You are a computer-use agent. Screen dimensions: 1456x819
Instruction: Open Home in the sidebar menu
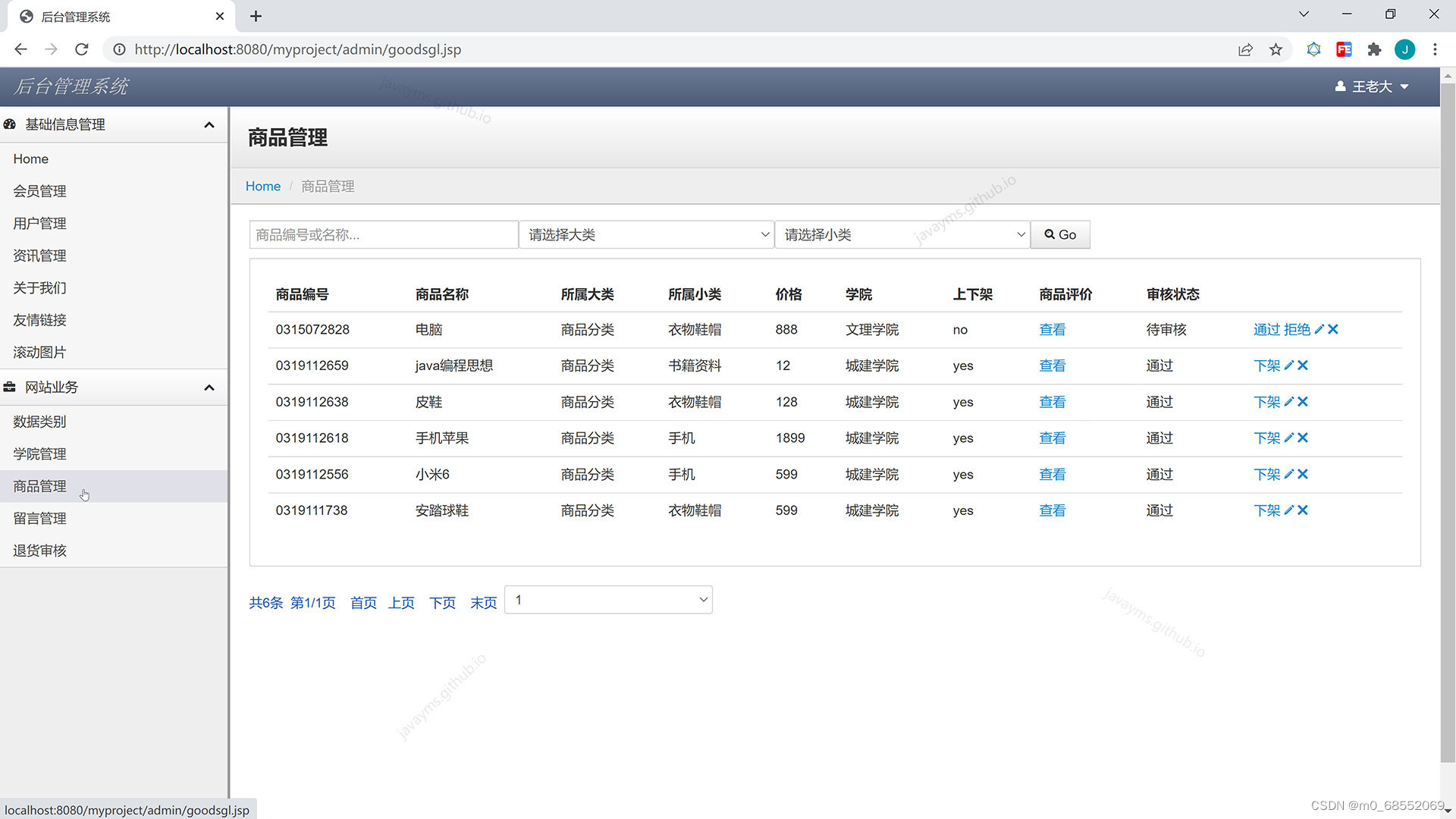pyautogui.click(x=30, y=159)
